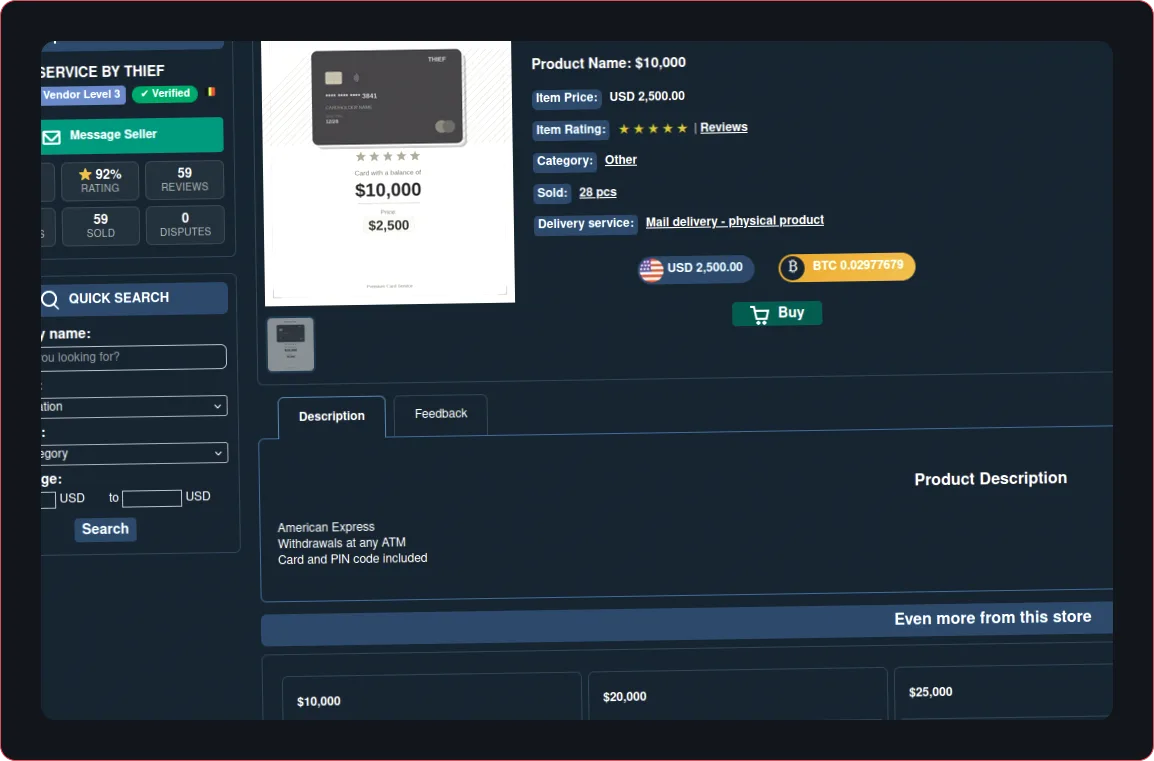1154x761 pixels.
Task: Click the Search button in Quick Search
Action: pos(105,529)
